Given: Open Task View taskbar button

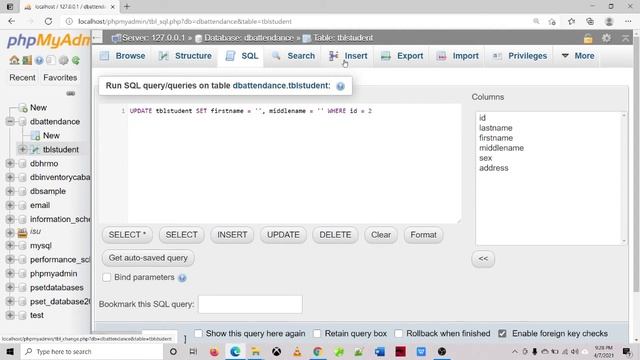Looking at the screenshot, I should (x=193, y=351).
